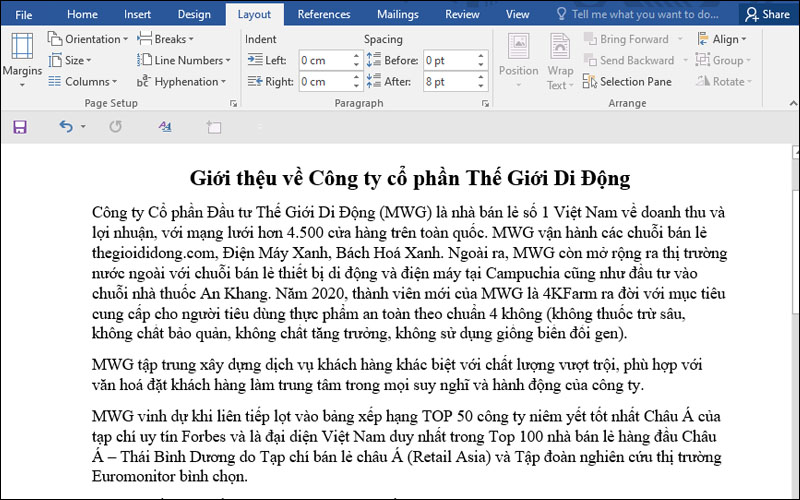This screenshot has width=800, height=500.
Task: Open the Group menu
Action: click(723, 60)
